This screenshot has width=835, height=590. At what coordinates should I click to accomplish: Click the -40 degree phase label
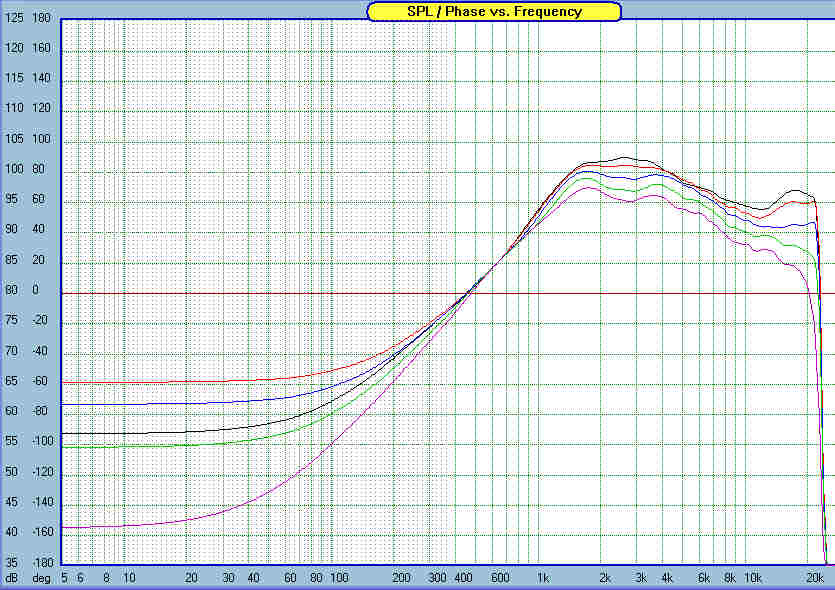click(x=40, y=350)
